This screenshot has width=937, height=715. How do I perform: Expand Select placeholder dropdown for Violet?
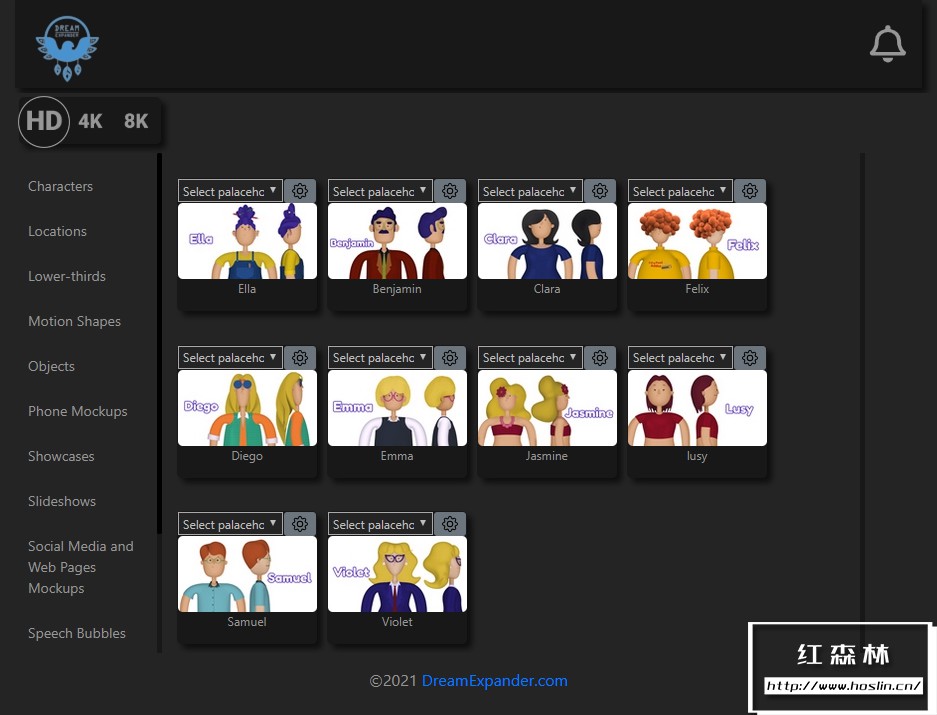click(380, 524)
